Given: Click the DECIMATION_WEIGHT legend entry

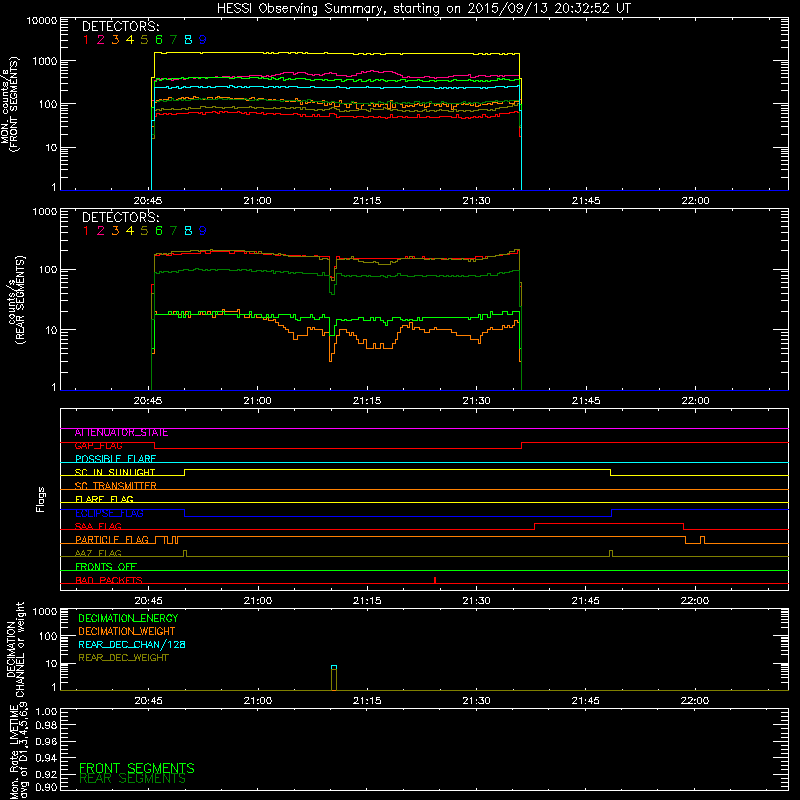Looking at the screenshot, I should tap(127, 632).
